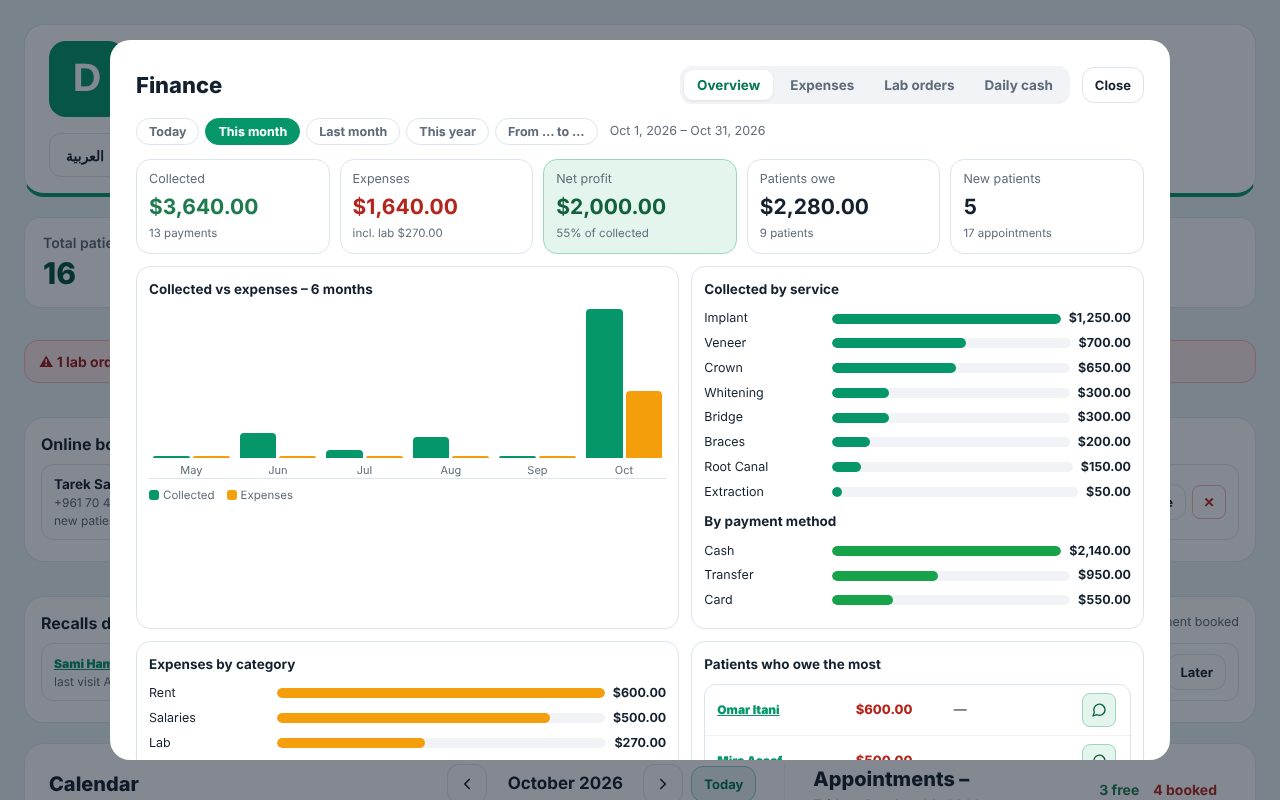Click the lab order warning triangle icon
The image size is (1280, 800).
point(46,362)
